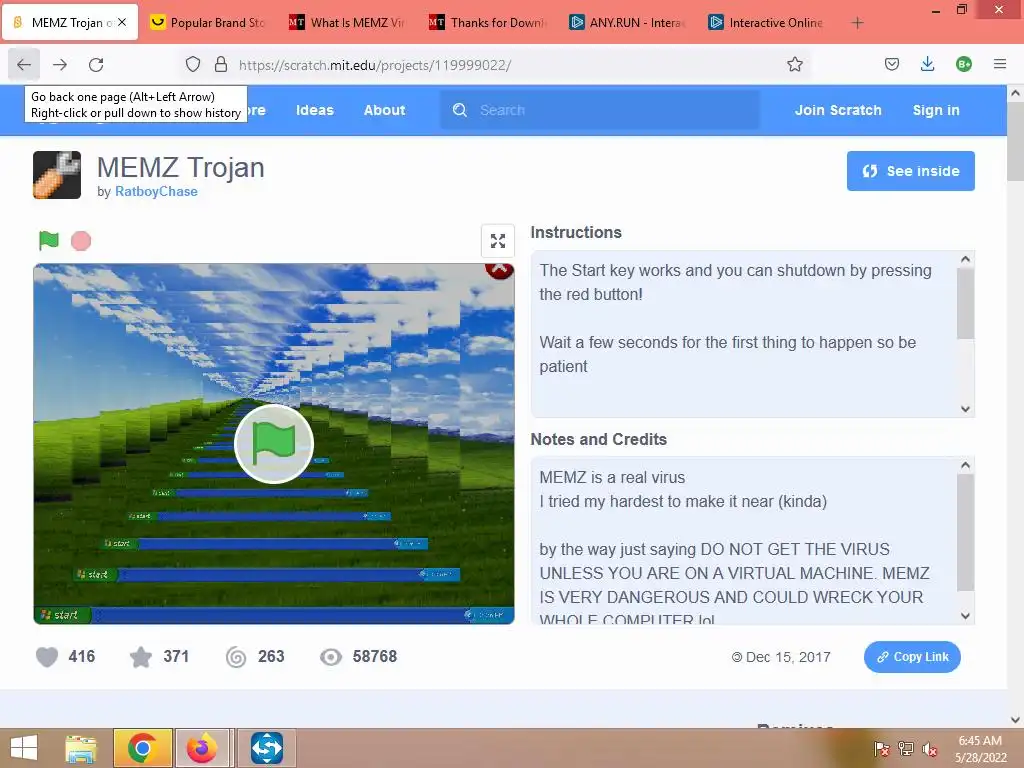The height and width of the screenshot is (768, 1024).
Task: Click the network tray icon
Action: pyautogui.click(x=905, y=749)
